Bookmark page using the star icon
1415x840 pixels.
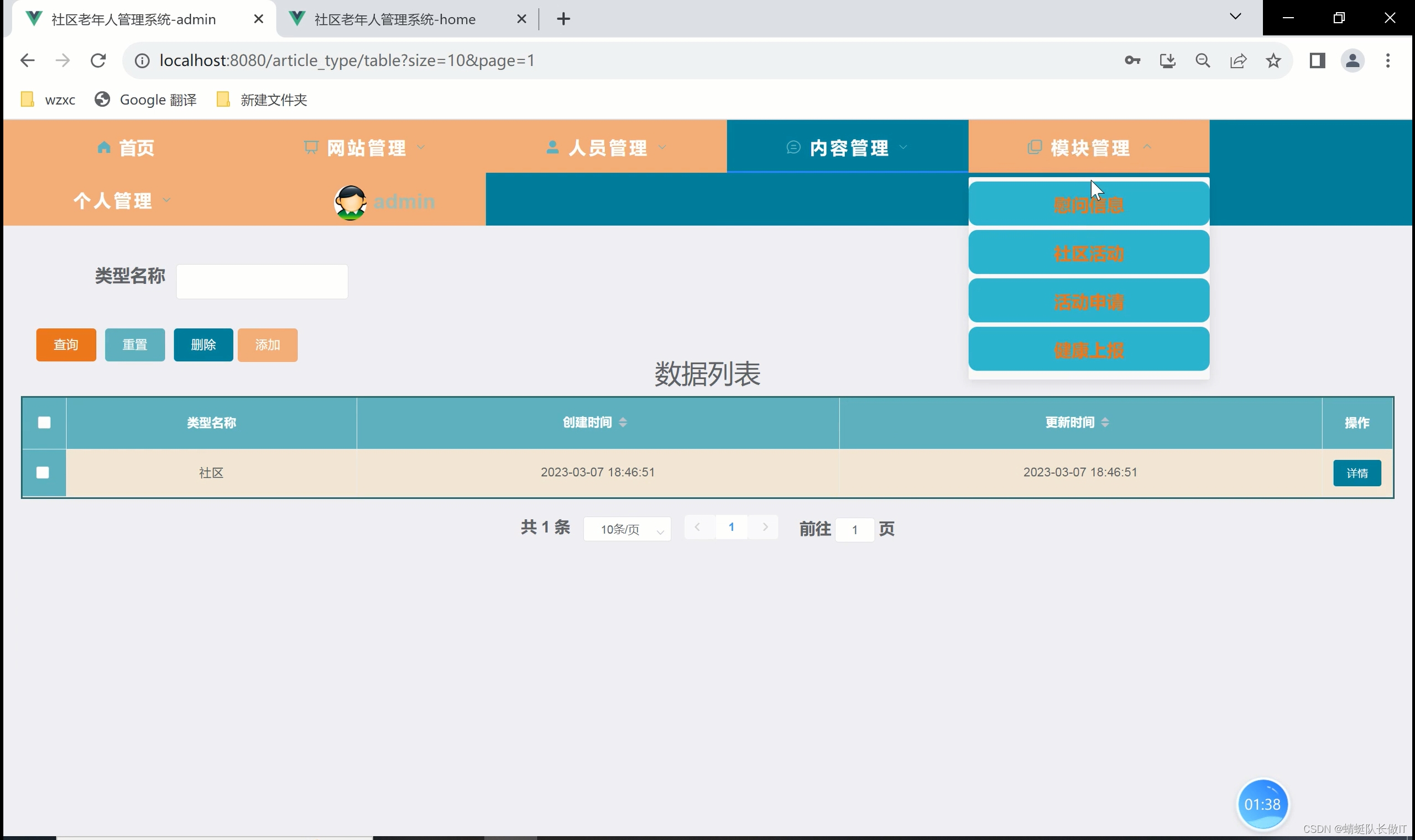pos(1273,61)
